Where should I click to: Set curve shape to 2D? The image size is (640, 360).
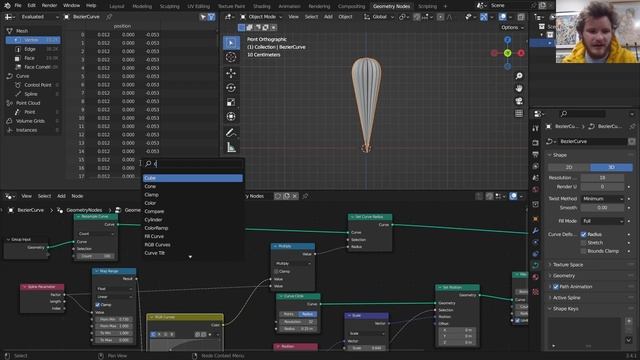(x=569, y=167)
